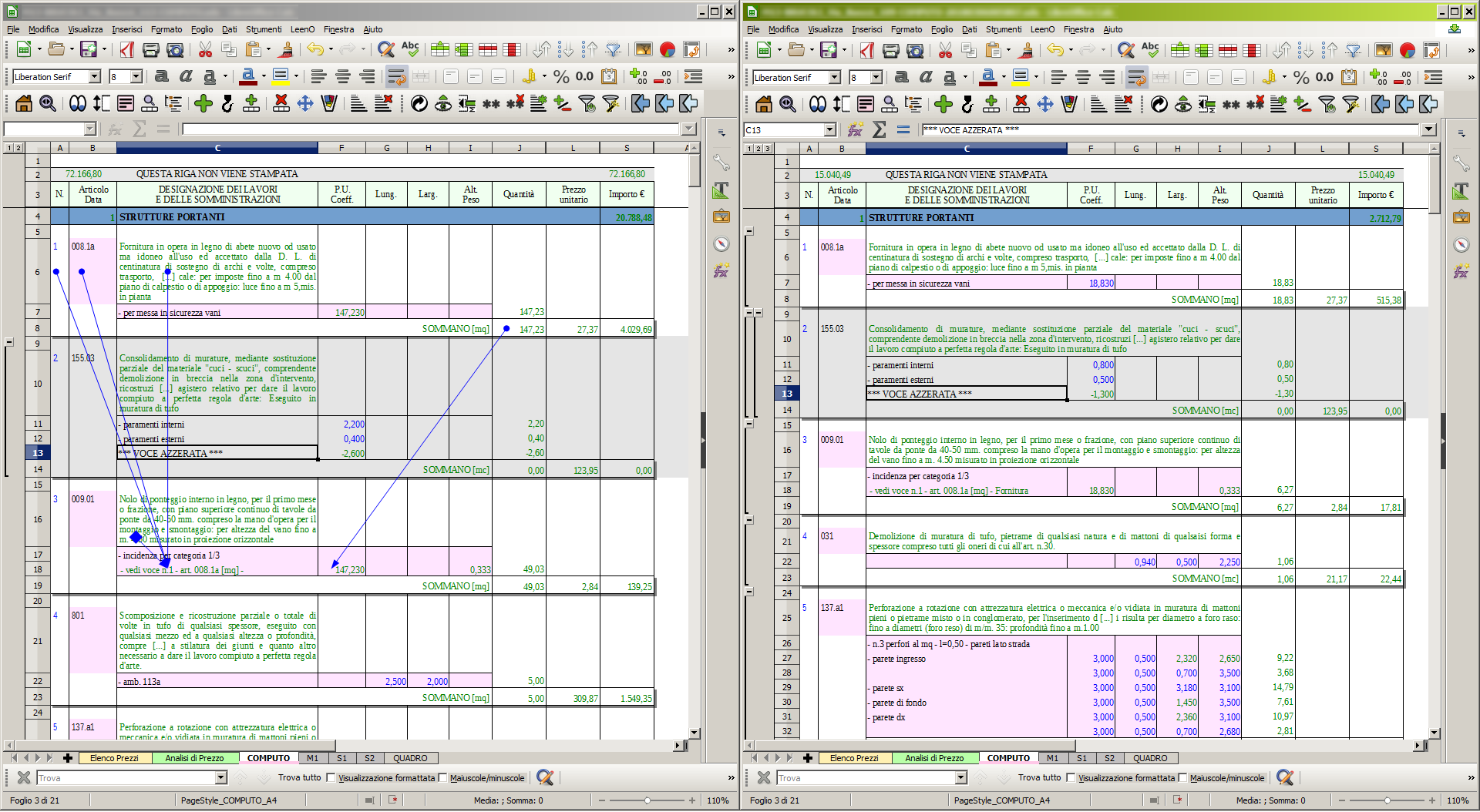Click red X delete-row icon in left window

click(281, 103)
